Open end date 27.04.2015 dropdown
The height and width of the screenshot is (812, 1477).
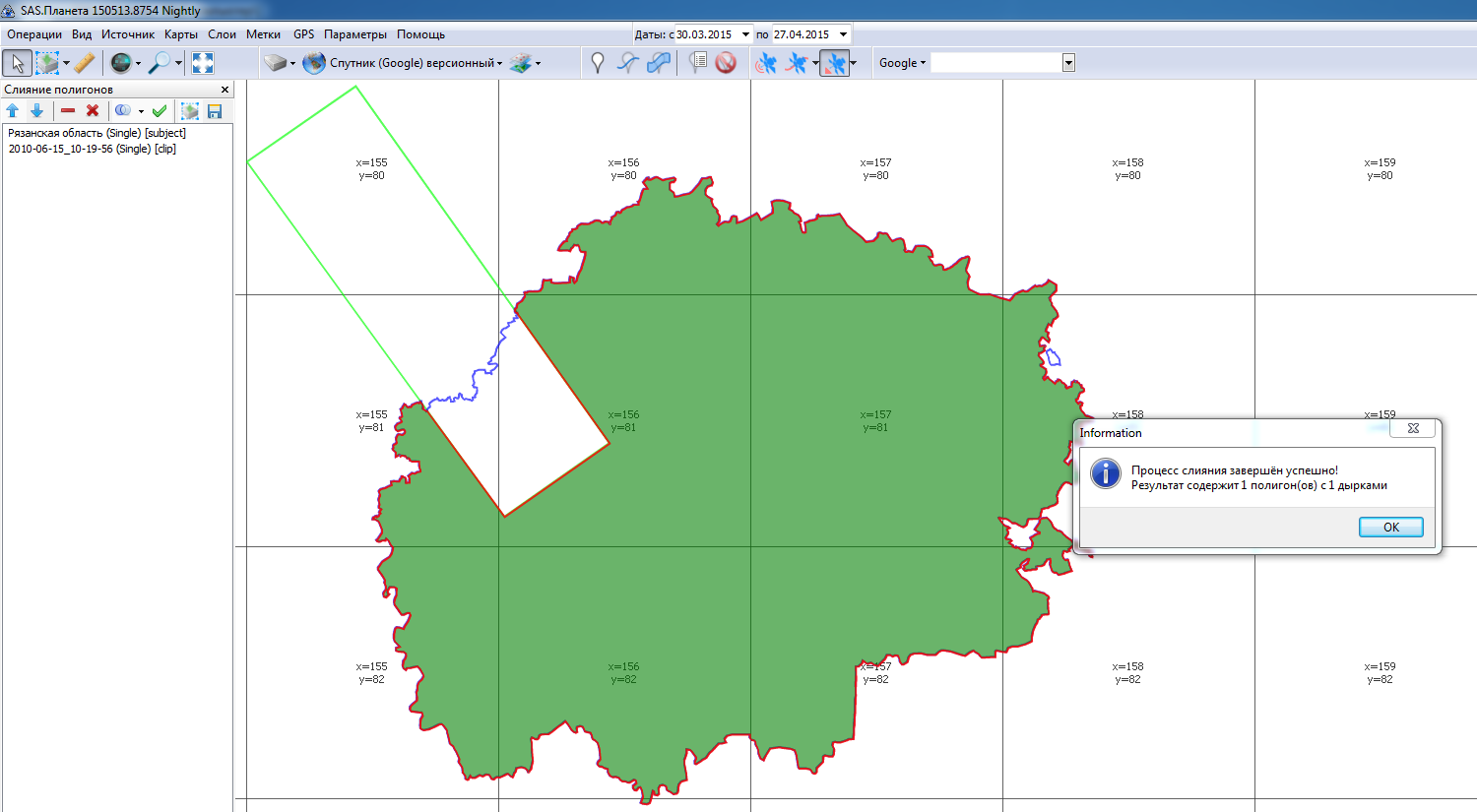coord(843,34)
